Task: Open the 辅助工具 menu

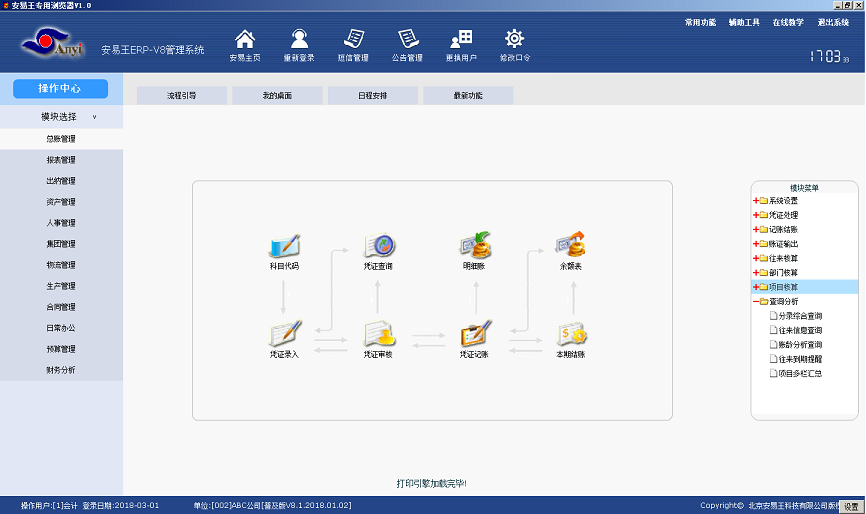Action: (744, 23)
